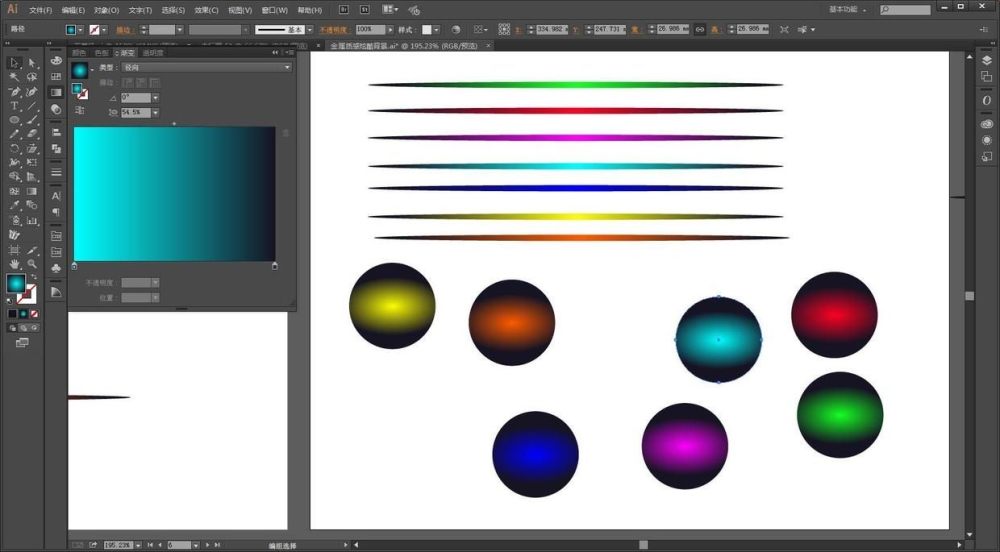Click the Reverse Gradient icon
The height and width of the screenshot is (552, 1000).
pyautogui.click(x=79, y=111)
